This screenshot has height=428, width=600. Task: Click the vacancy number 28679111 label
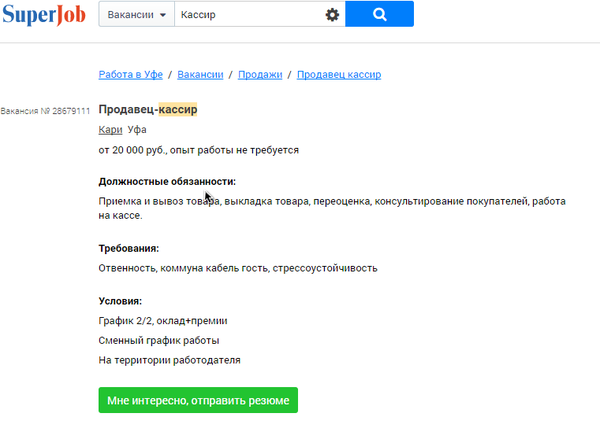coord(46,110)
